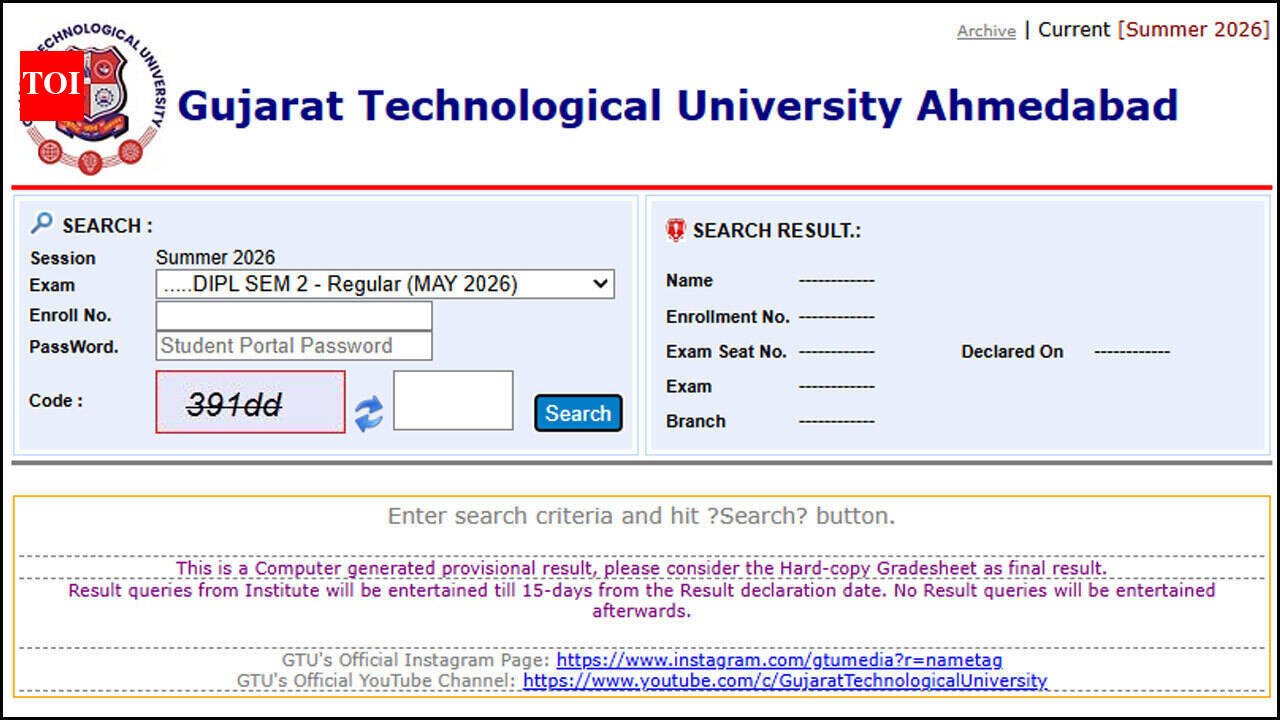This screenshot has width=1280, height=720.
Task: Click the captcha image showing 391dd
Action: 250,402
